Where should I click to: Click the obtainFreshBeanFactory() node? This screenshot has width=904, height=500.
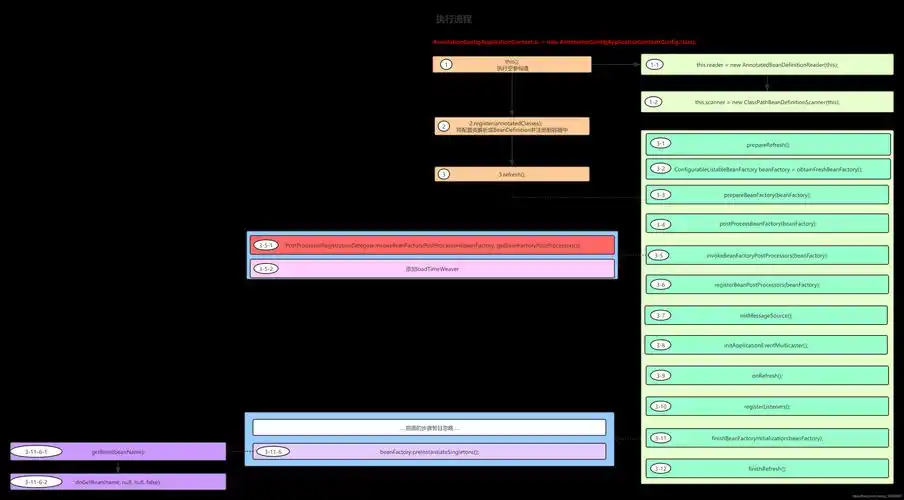[766, 169]
